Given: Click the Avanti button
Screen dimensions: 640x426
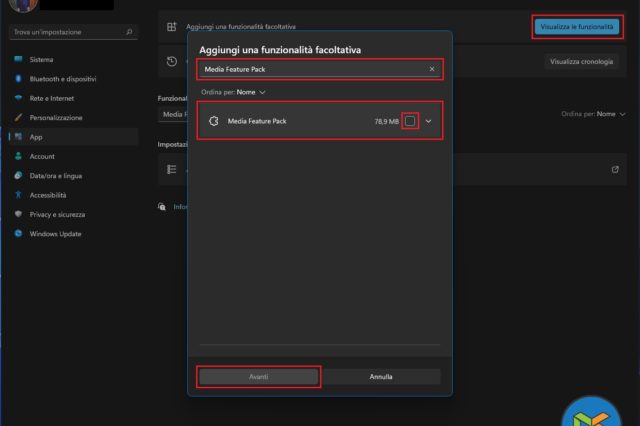Looking at the screenshot, I should coord(259,377).
